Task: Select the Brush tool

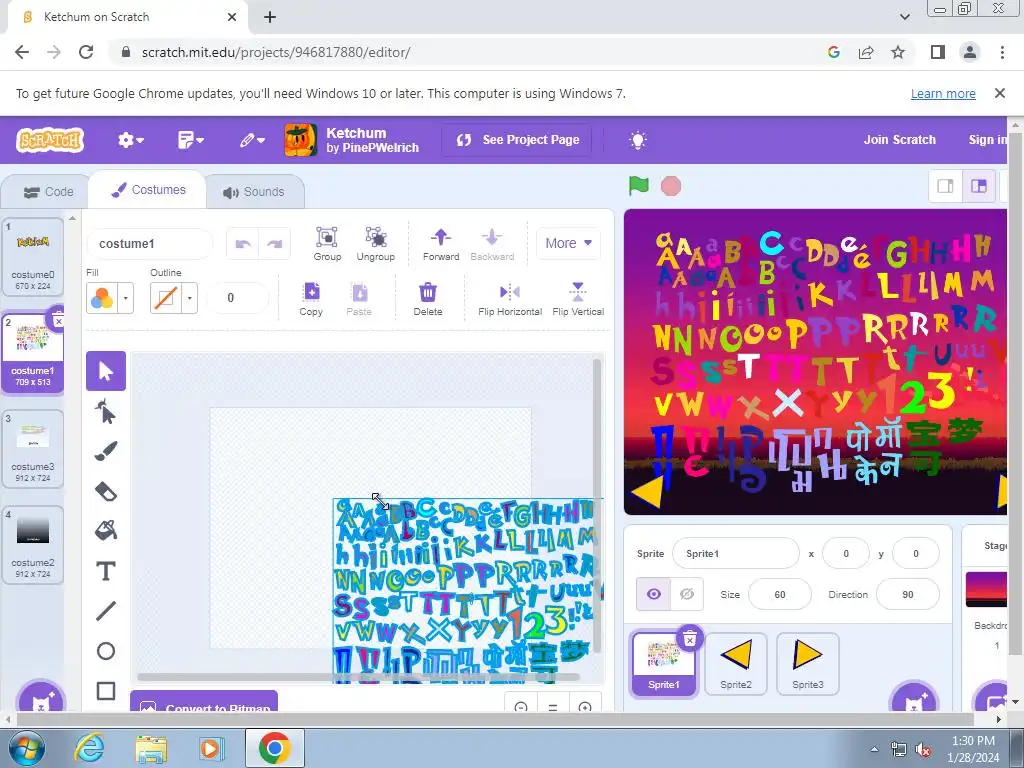Action: pos(106,451)
